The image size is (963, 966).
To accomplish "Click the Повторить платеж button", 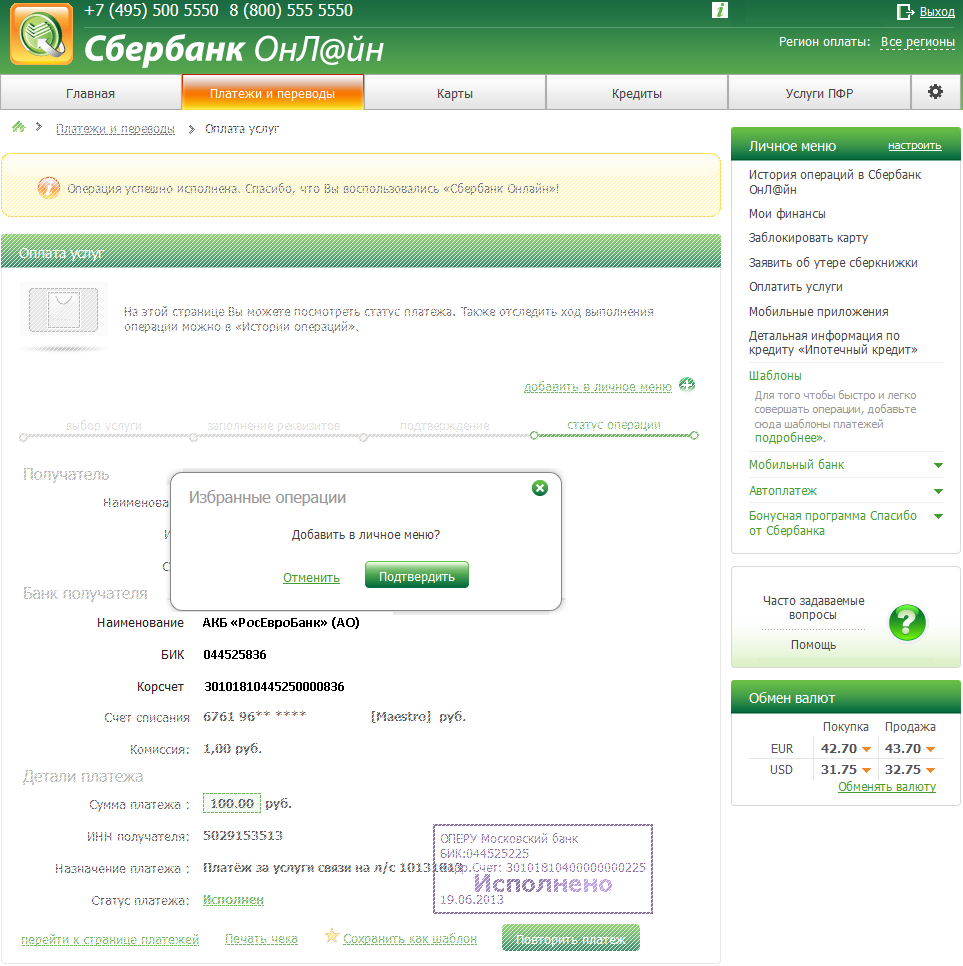I will click(571, 938).
